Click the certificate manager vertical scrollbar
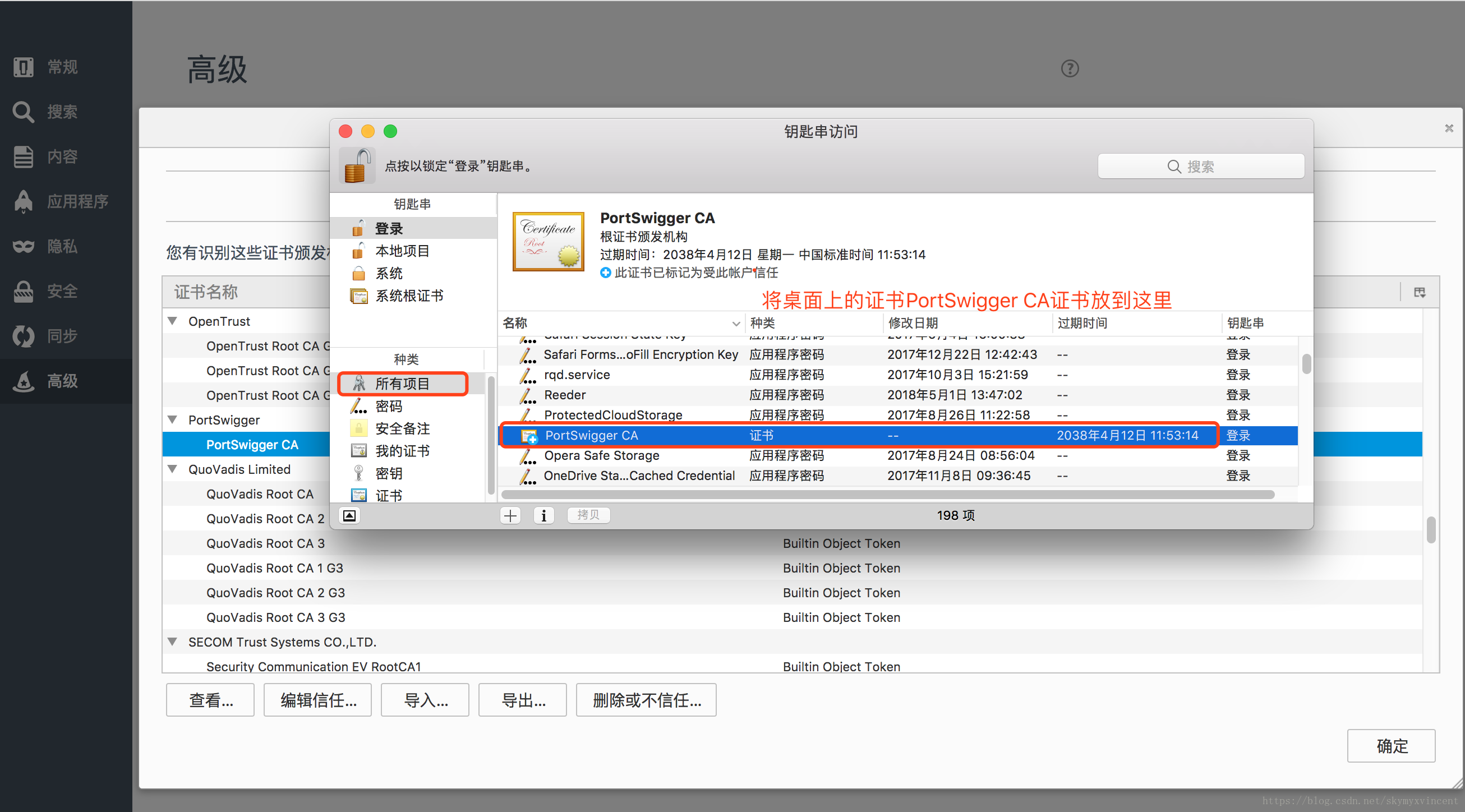1465x812 pixels. 1431,529
